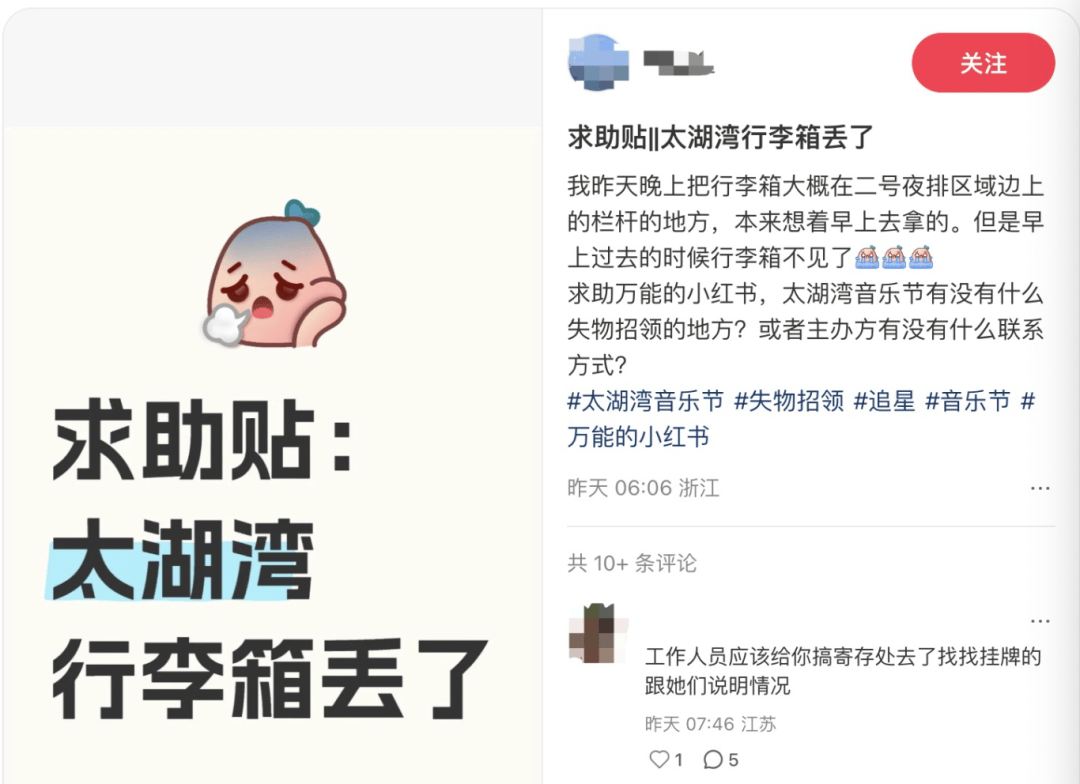
Task: Click the commenter's avatar image
Action: (598, 633)
